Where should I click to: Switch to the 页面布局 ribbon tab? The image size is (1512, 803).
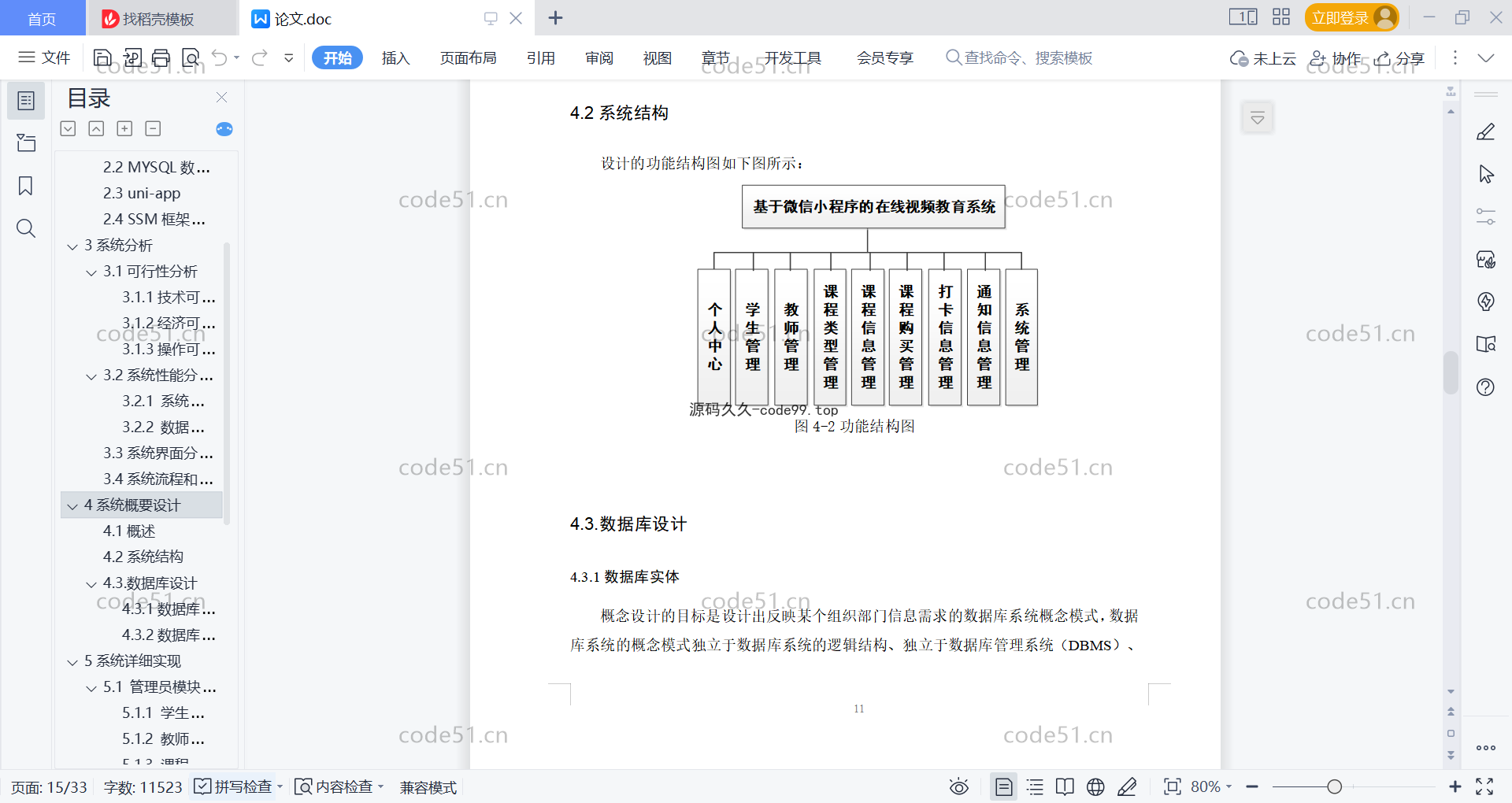coord(468,57)
